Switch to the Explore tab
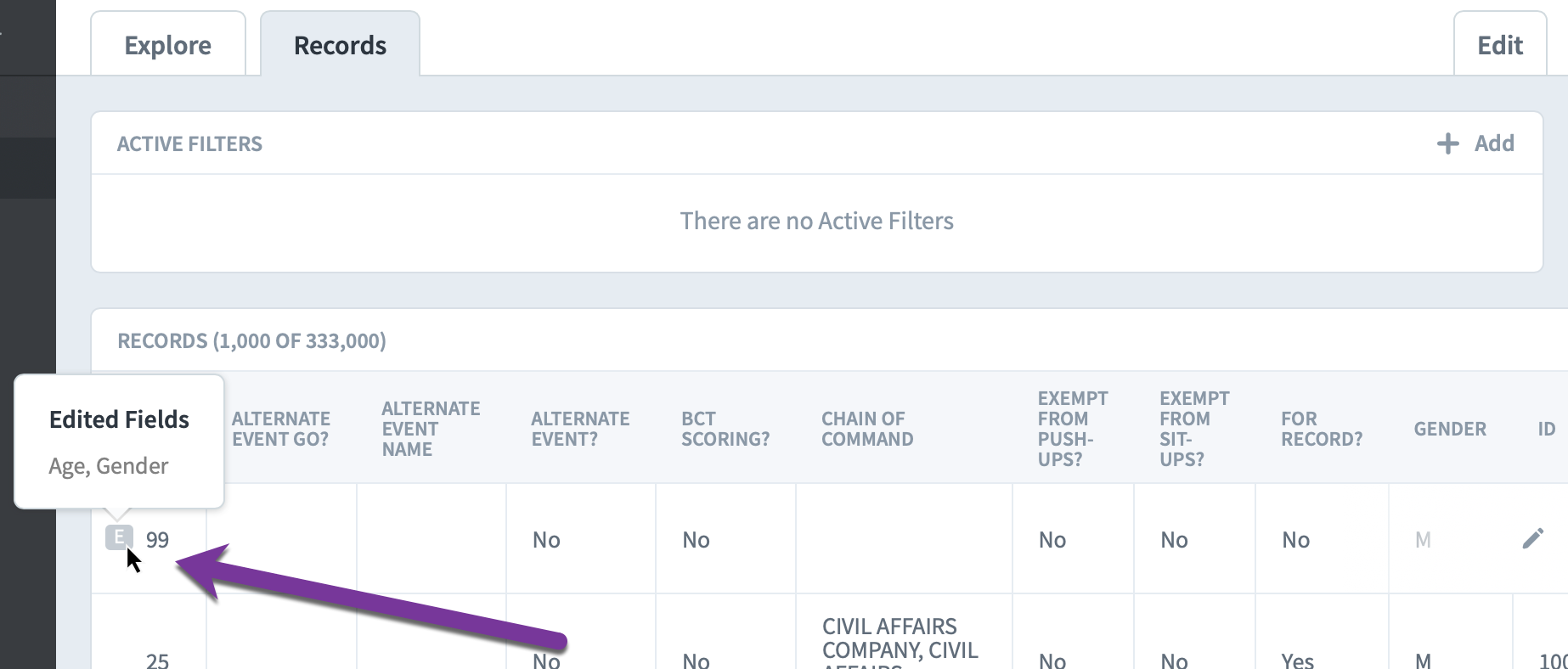 168,45
